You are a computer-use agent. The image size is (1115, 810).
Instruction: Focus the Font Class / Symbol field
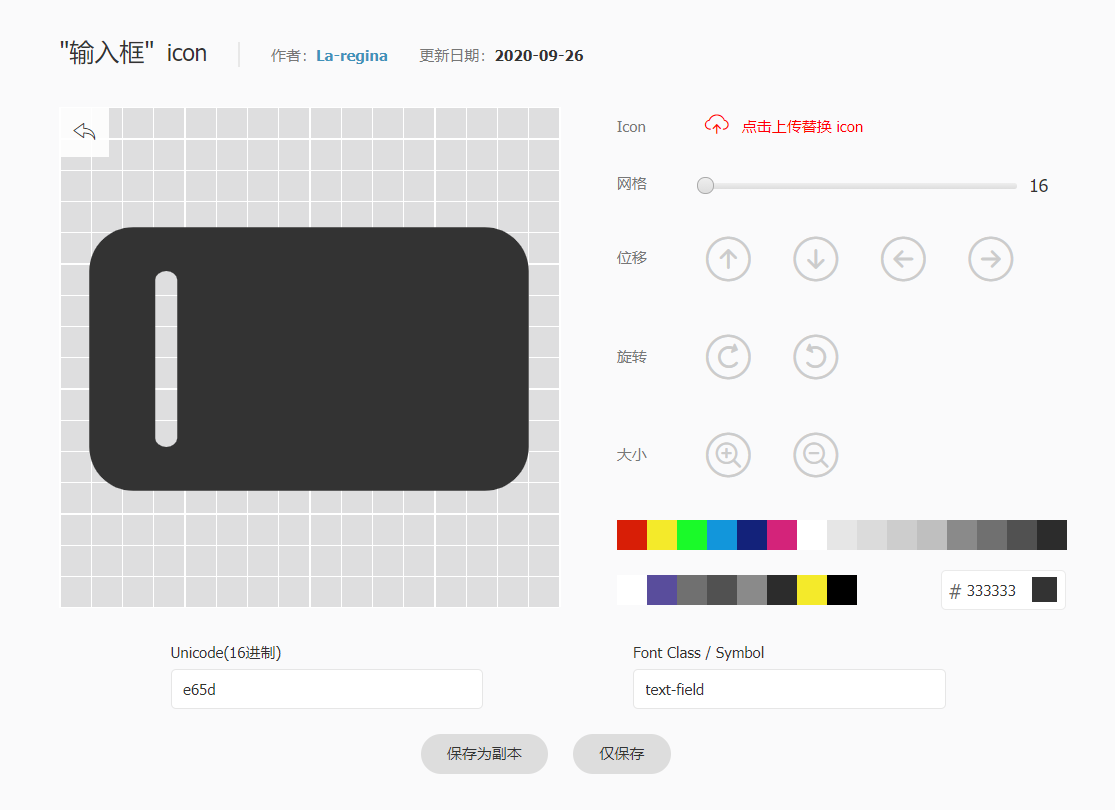pyautogui.click(x=789, y=689)
